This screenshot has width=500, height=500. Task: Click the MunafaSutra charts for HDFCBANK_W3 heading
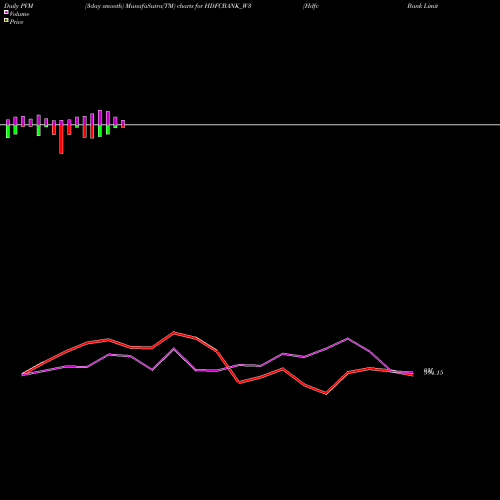pos(168,6)
